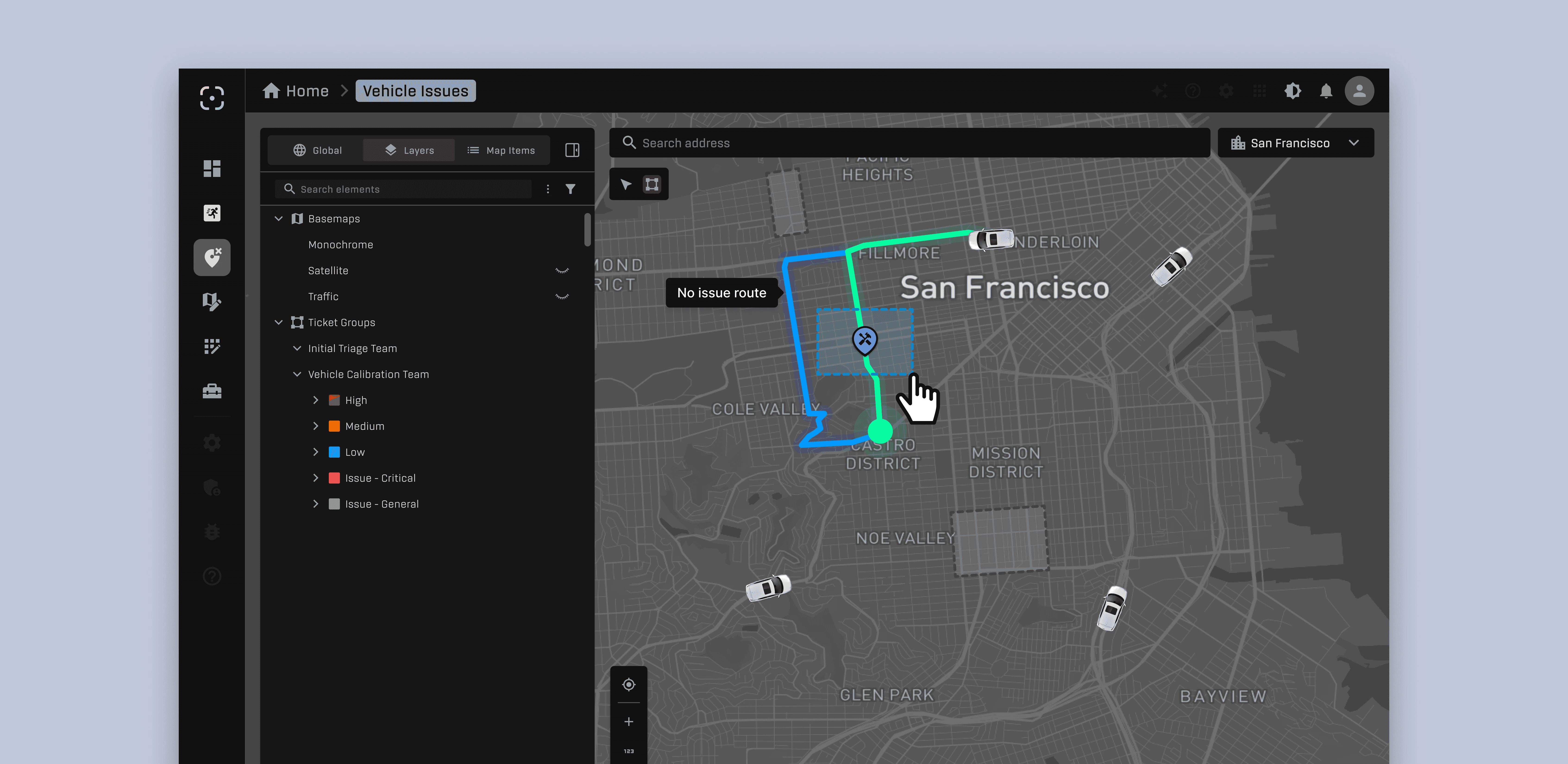This screenshot has height=764, width=1568.
Task: Click the car near Noe Valley southwest
Action: click(x=768, y=588)
